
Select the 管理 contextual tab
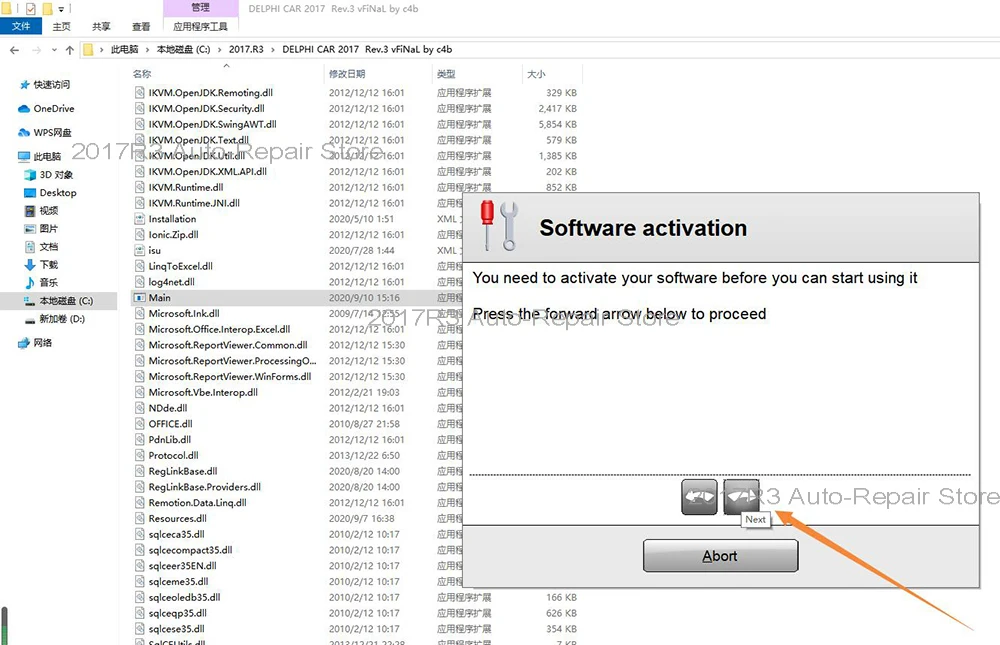tap(201, 7)
